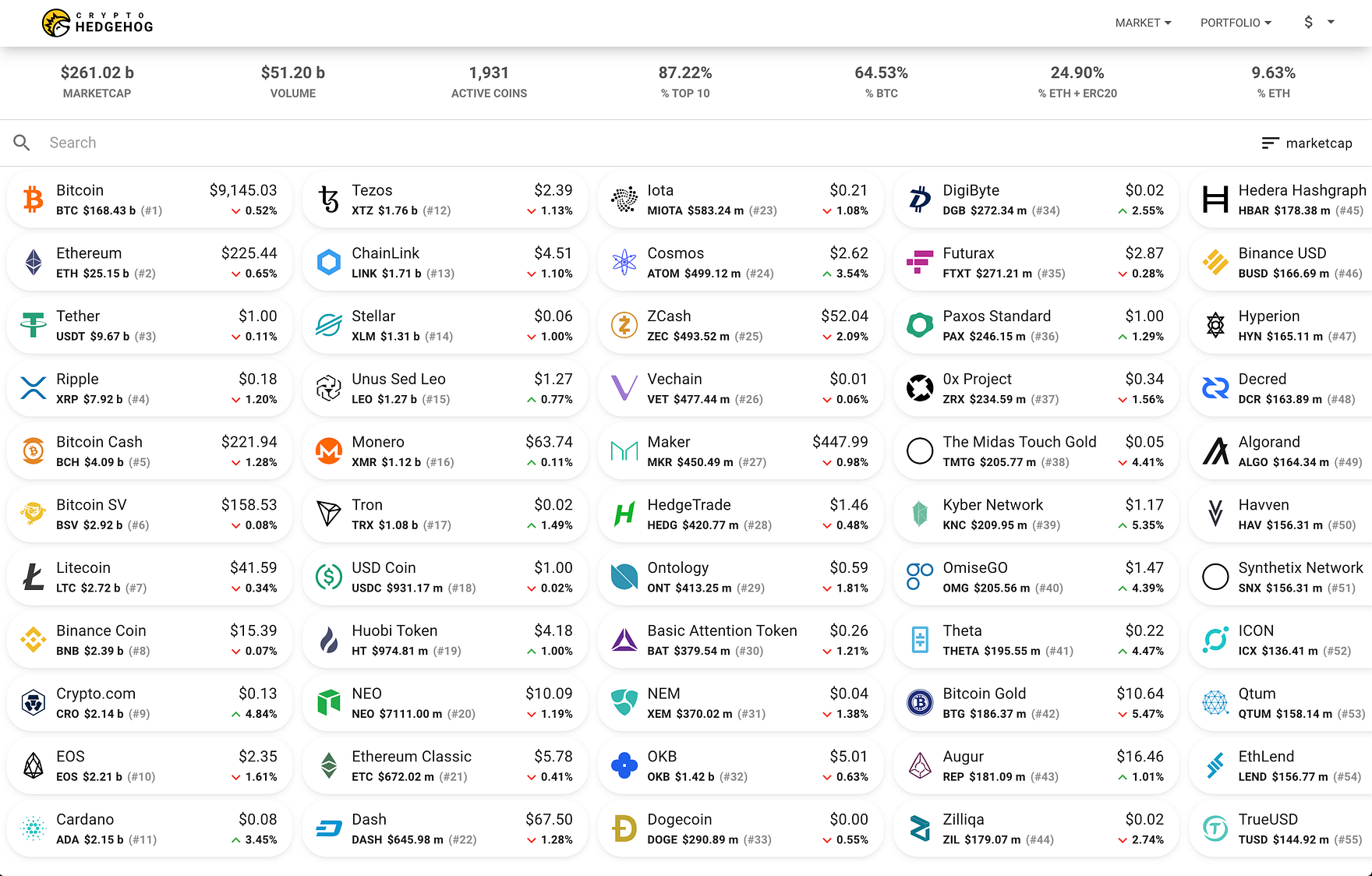
Task: Click the Tron logo icon
Action: (x=329, y=514)
